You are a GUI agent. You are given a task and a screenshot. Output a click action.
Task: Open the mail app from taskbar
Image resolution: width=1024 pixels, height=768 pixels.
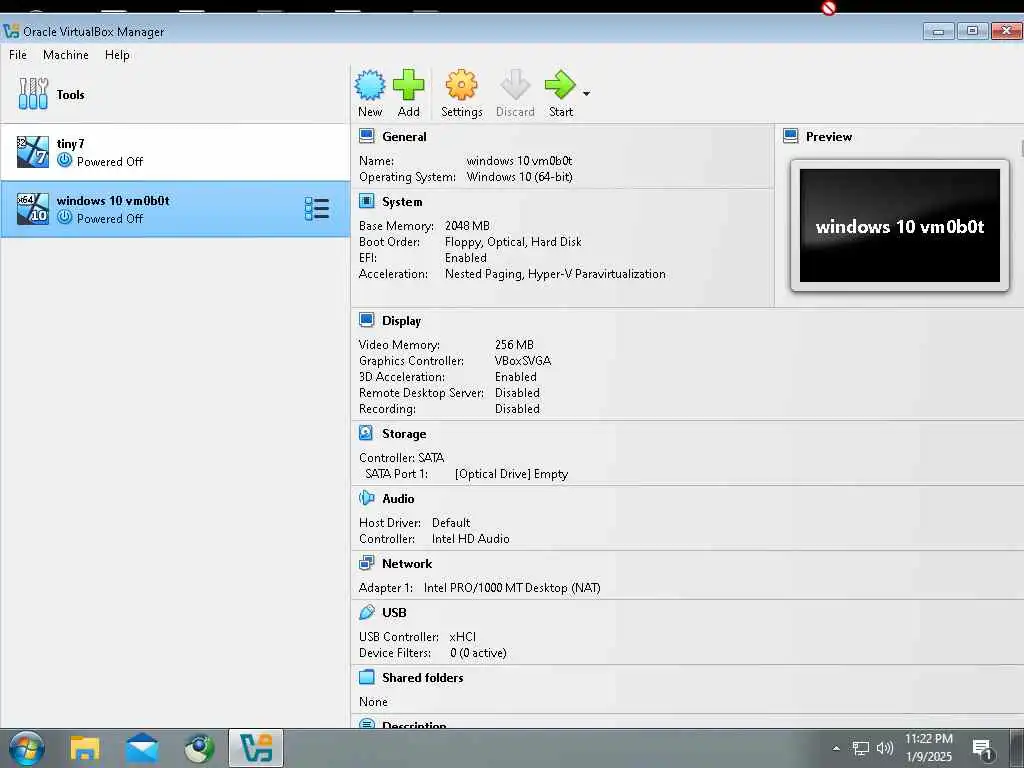[x=142, y=748]
